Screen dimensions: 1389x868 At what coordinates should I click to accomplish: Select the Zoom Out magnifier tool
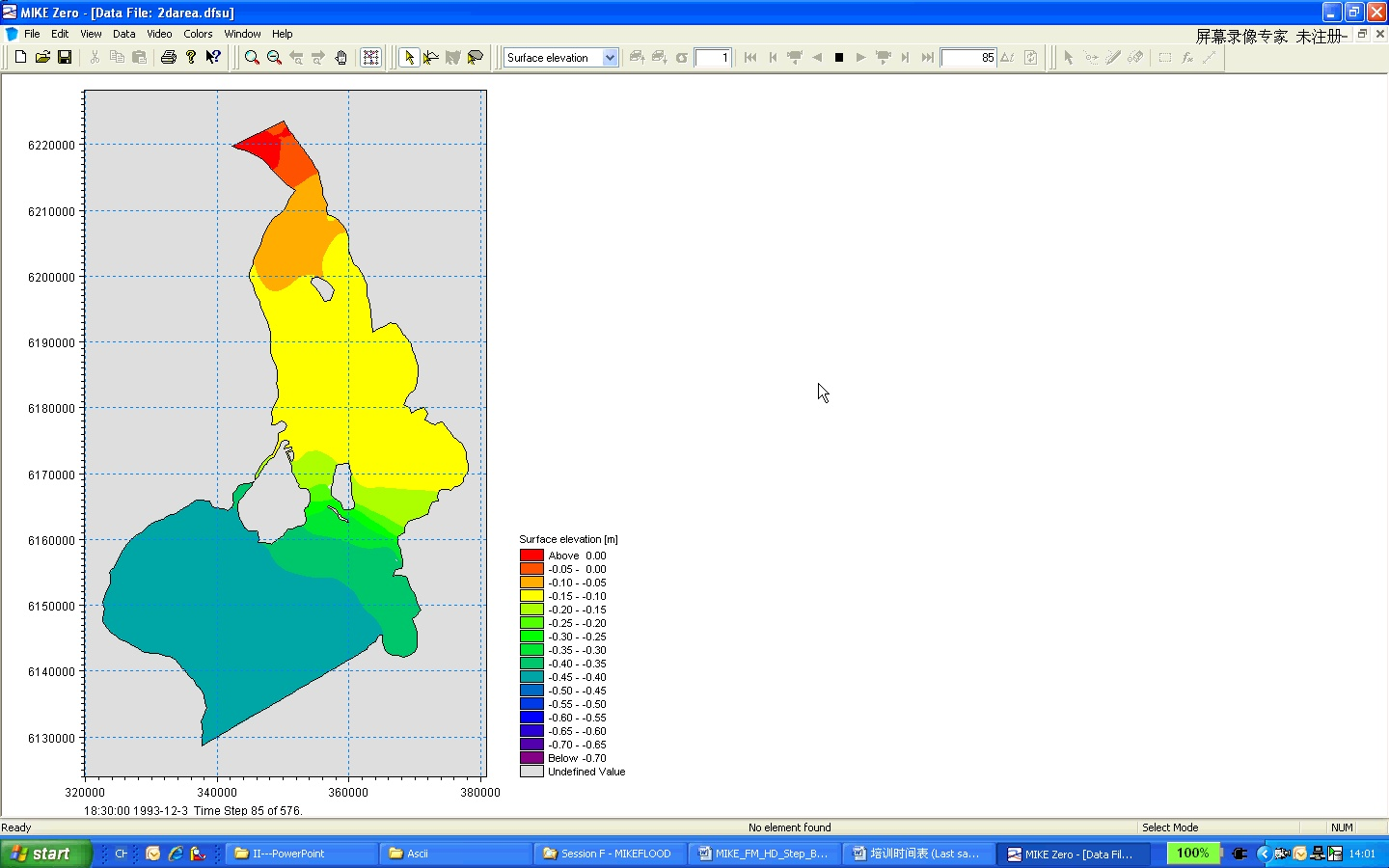[x=274, y=58]
